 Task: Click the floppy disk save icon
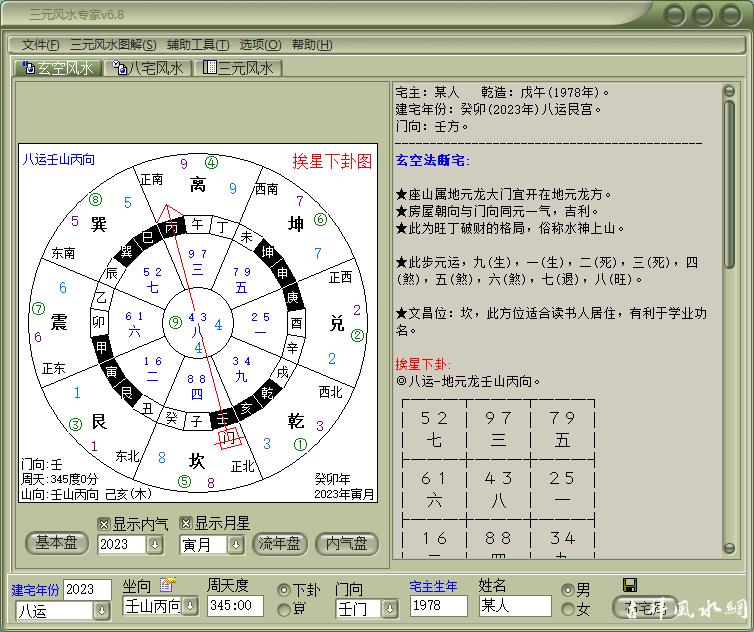(630, 585)
